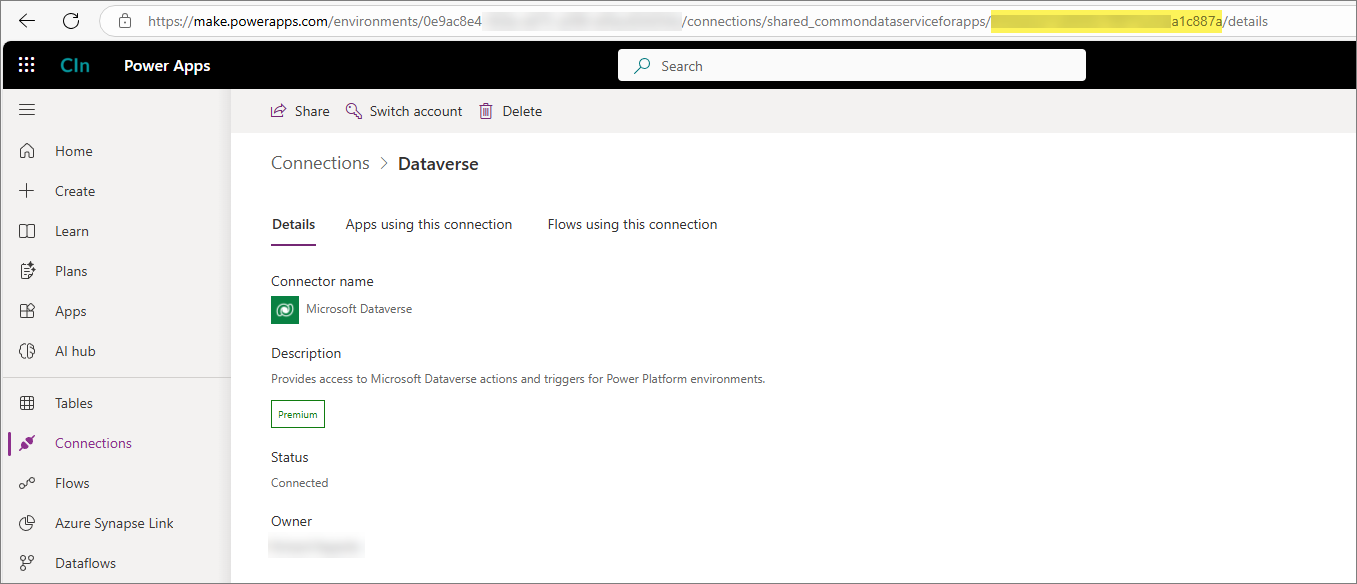Click the Dataverse breadcrumb title

[x=438, y=164]
